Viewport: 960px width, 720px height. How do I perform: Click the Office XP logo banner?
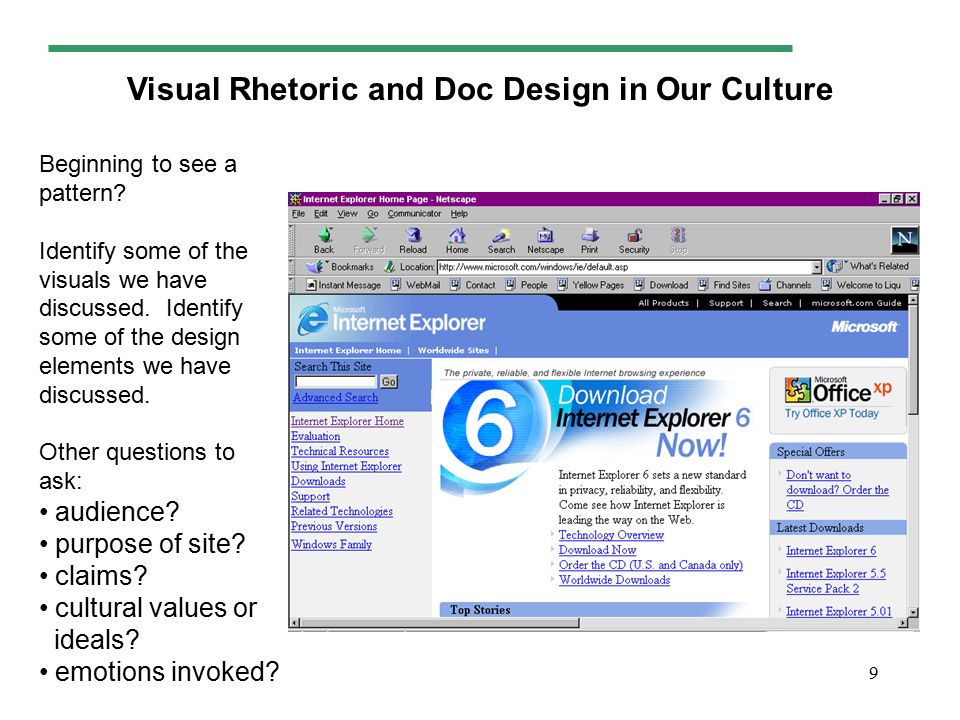point(838,391)
